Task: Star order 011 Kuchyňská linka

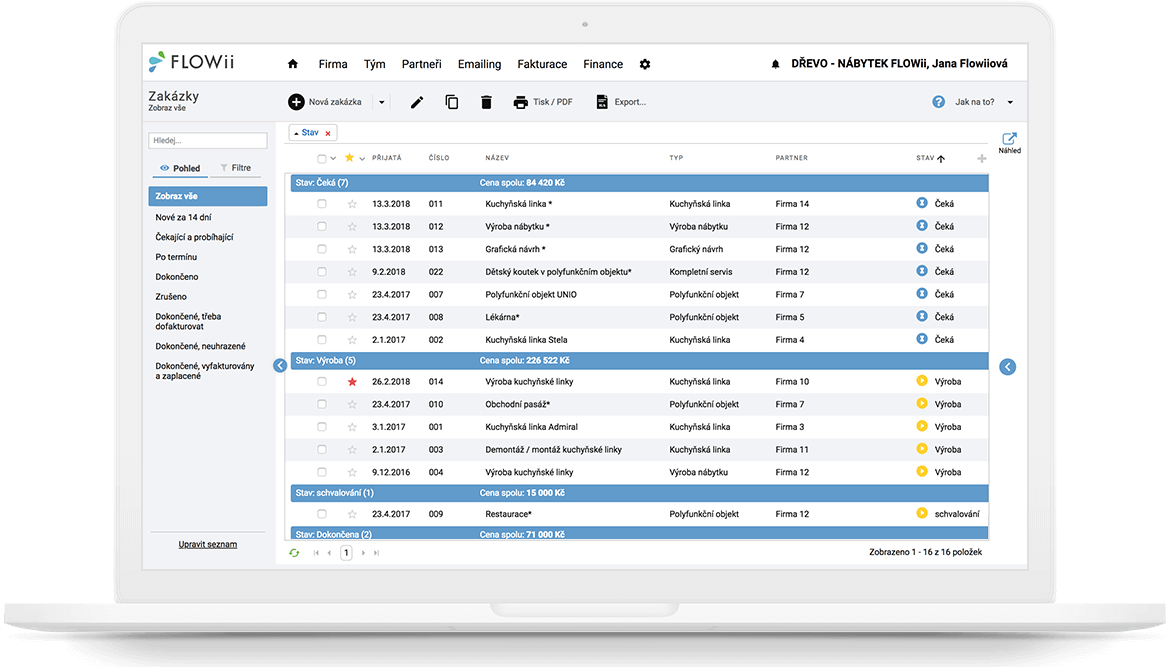Action: click(352, 204)
